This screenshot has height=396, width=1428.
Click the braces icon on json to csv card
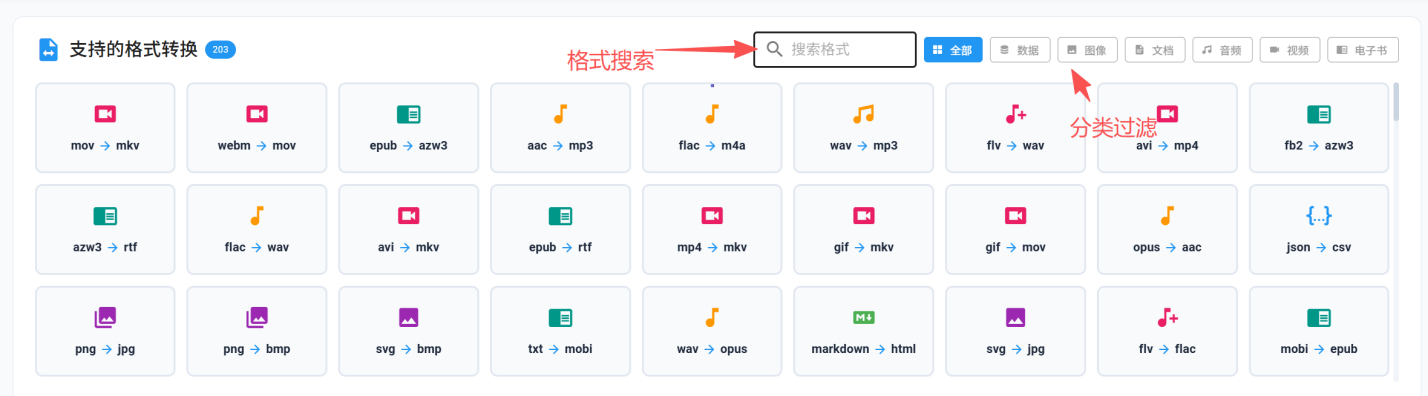point(1319,216)
